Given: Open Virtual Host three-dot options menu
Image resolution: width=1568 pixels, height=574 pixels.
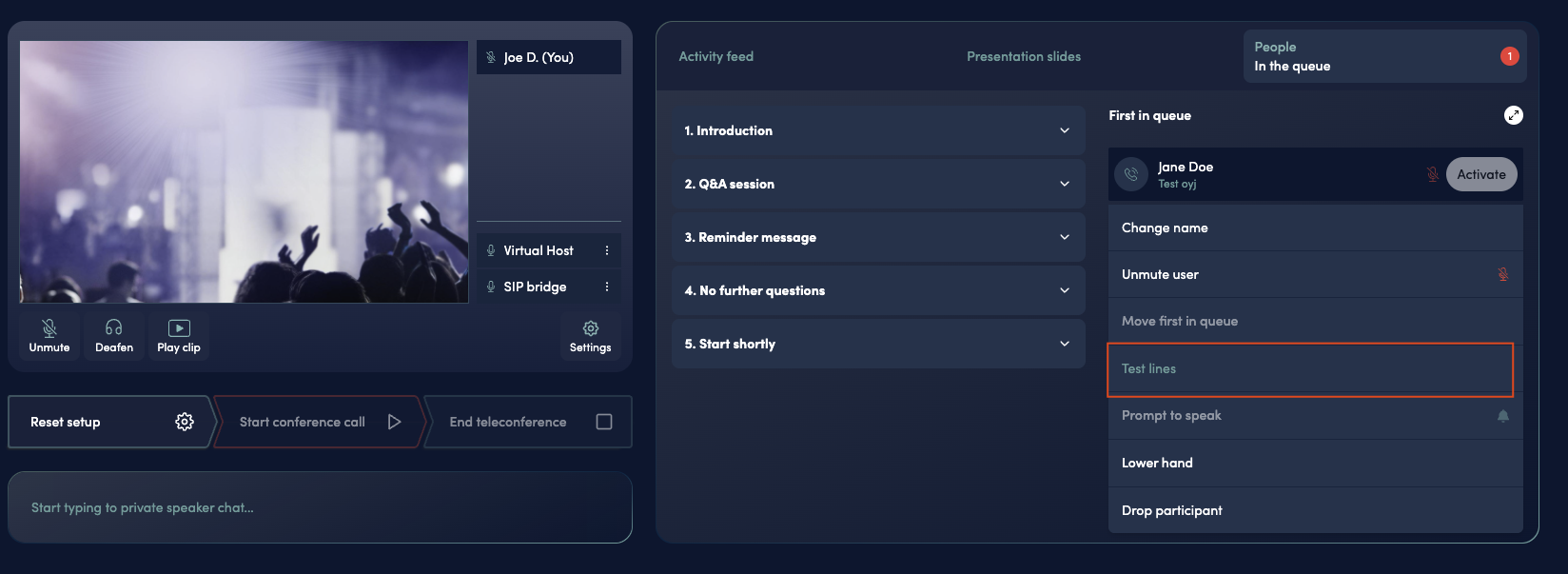Looking at the screenshot, I should click(607, 250).
